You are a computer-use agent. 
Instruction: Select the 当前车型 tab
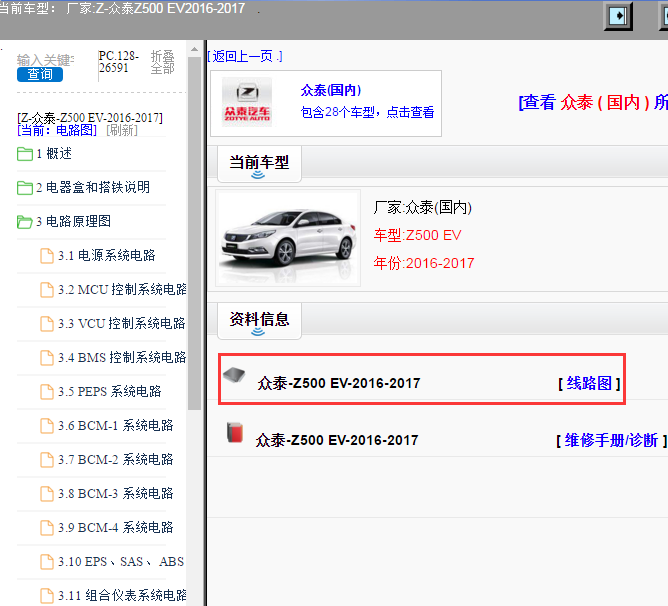click(x=259, y=164)
